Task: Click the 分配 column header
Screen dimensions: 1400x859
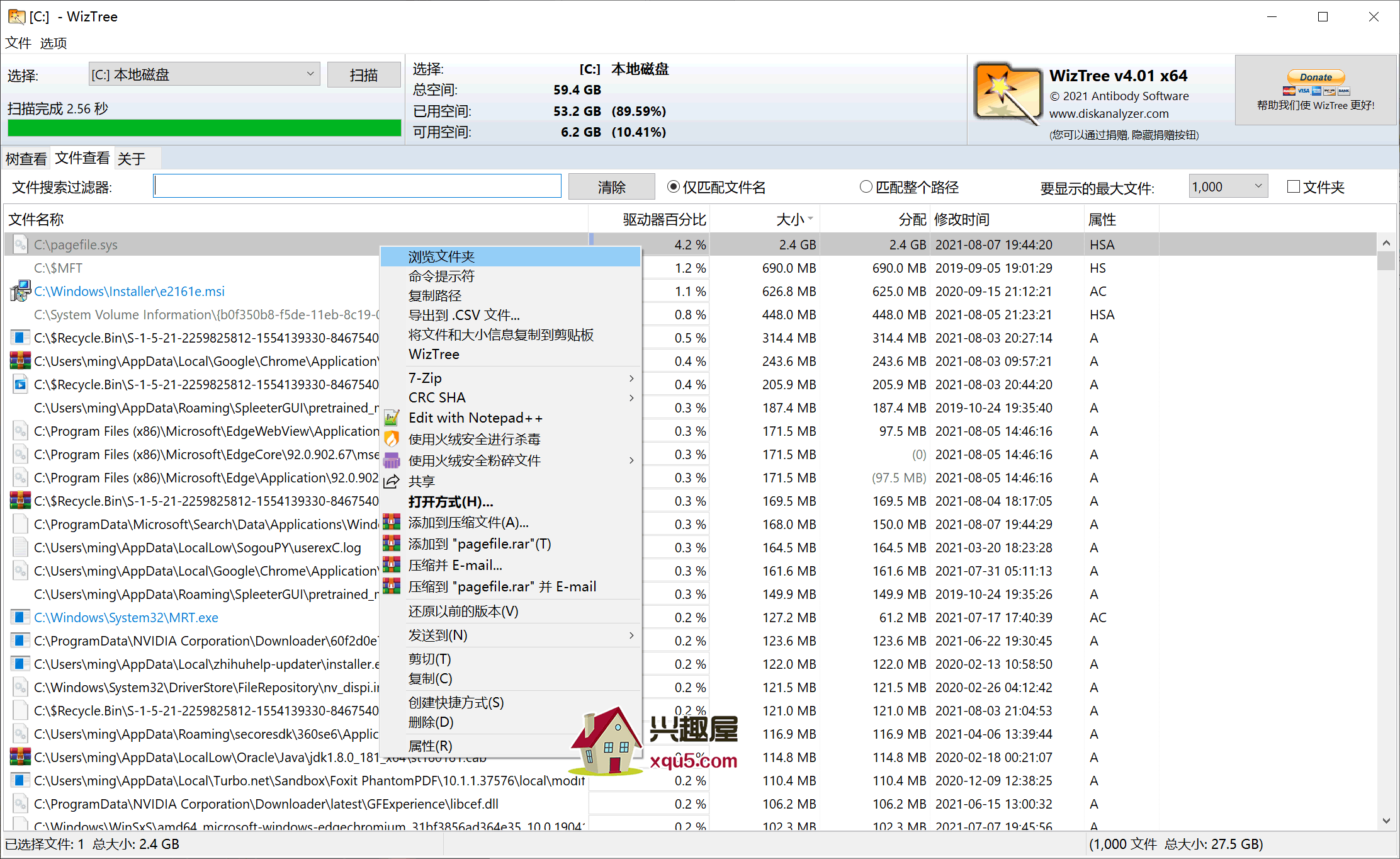Action: [x=874, y=219]
